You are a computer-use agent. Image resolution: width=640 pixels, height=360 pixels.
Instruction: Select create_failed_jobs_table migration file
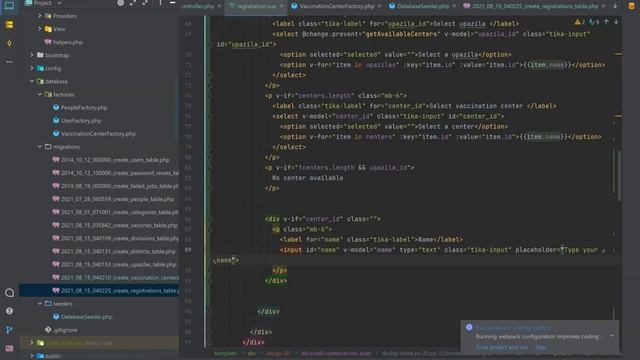(116, 186)
